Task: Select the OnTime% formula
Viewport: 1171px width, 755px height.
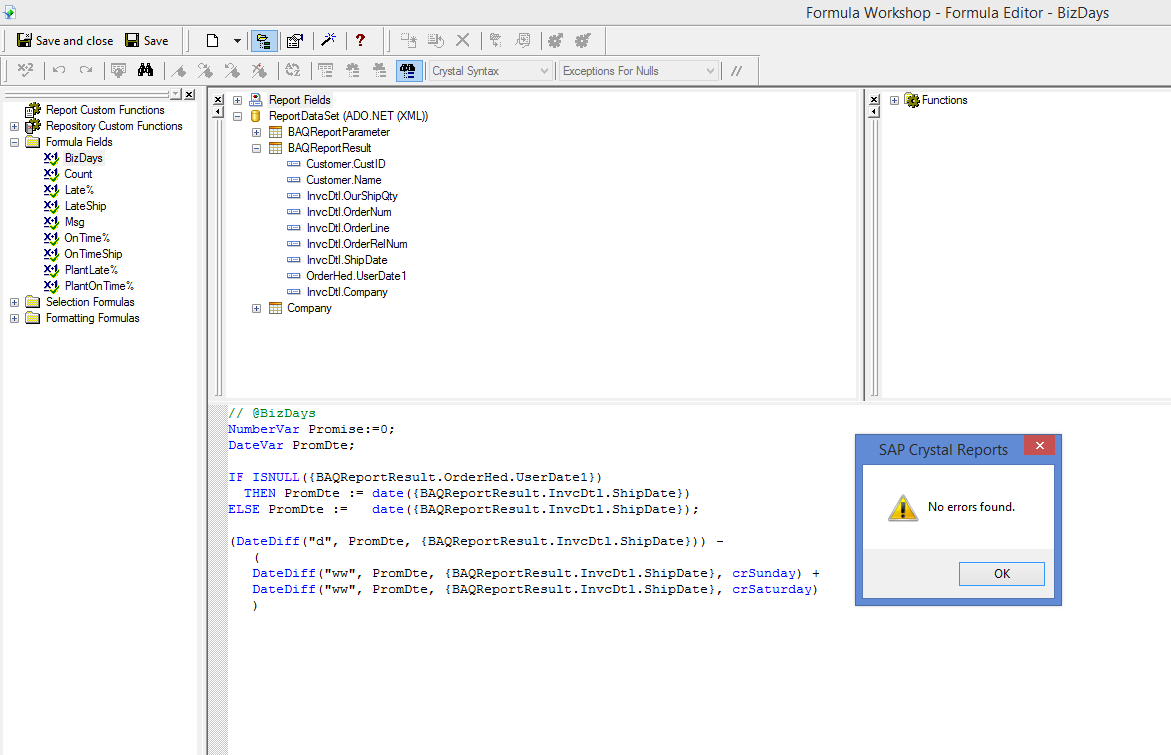Action: (x=87, y=237)
